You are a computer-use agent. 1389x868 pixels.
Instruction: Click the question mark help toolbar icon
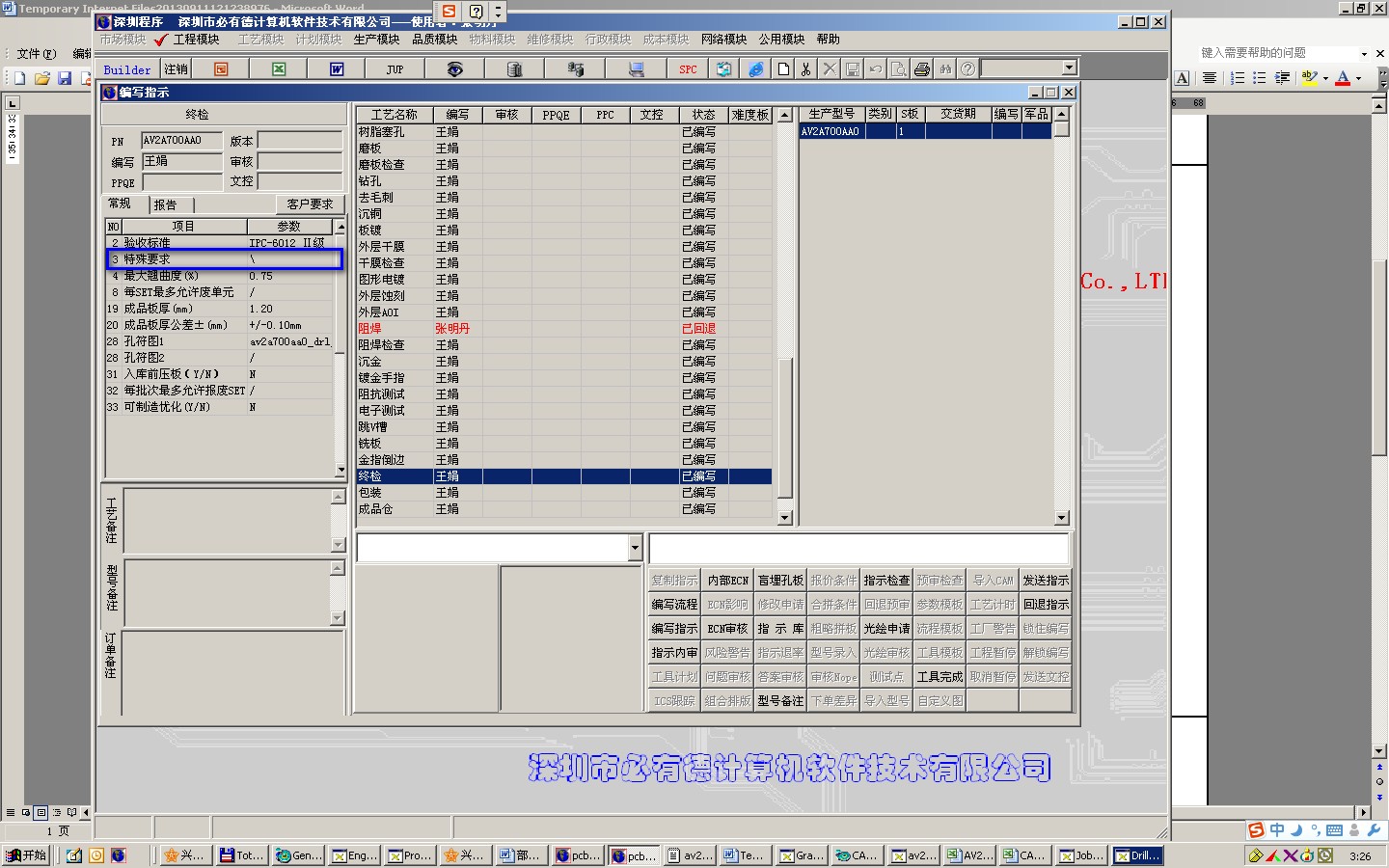click(967, 69)
